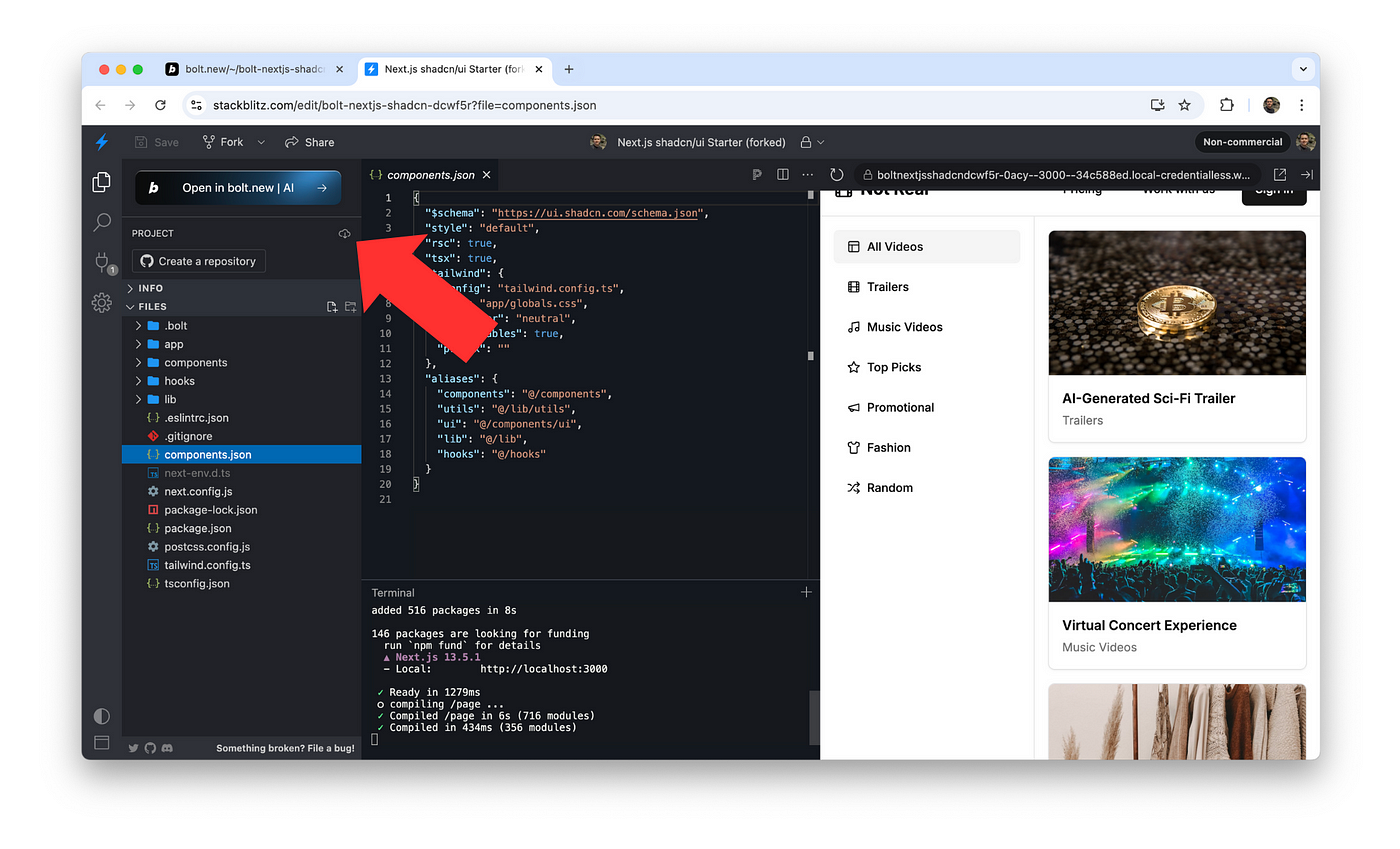The width and height of the screenshot is (1400, 849).
Task: Toggle the editor layout icon at bottom-left
Action: click(101, 742)
